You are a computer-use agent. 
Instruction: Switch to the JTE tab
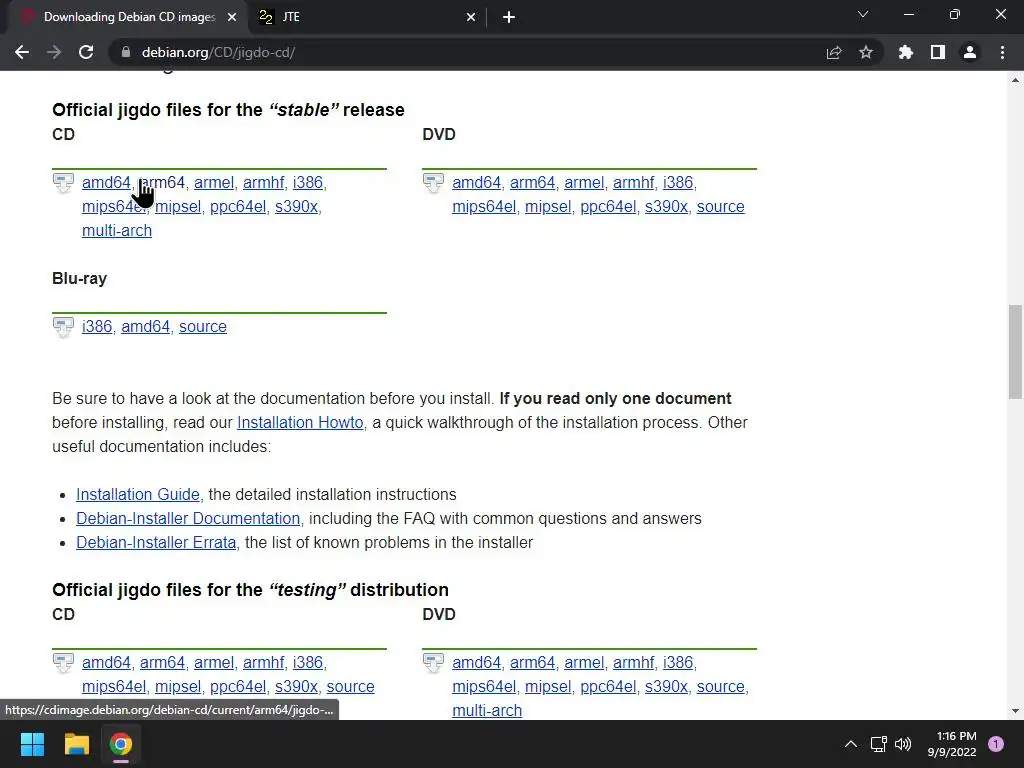coord(367,18)
